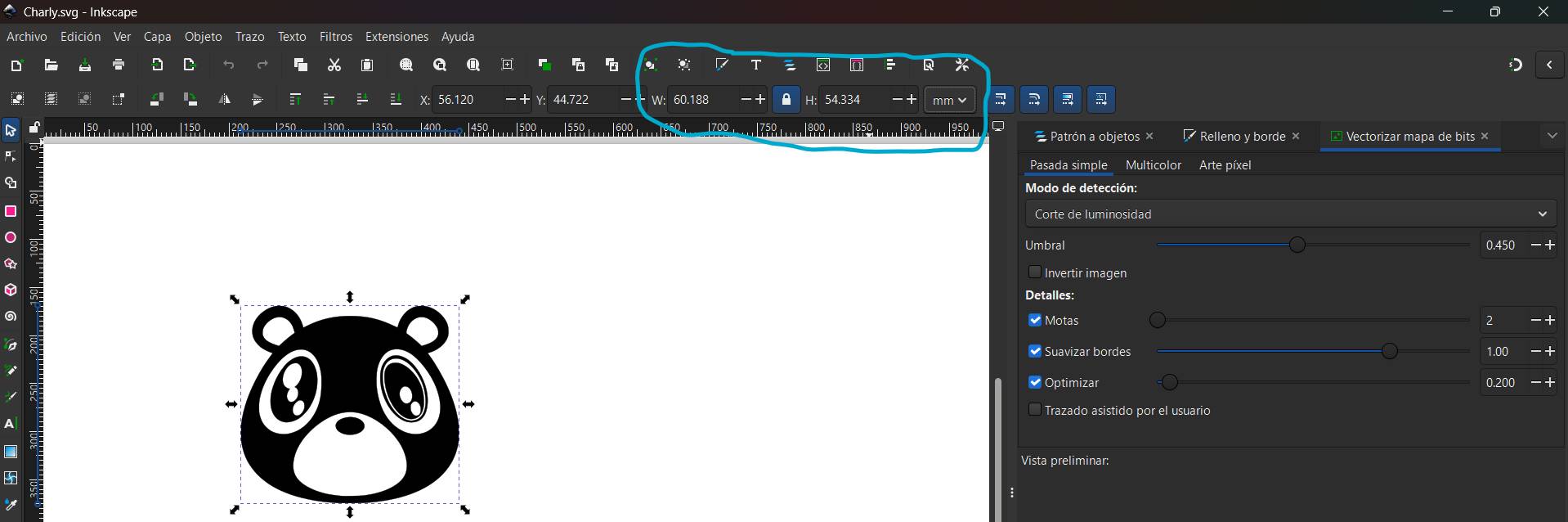Select the Spiral tool
This screenshot has width=1568, height=522.
point(11,317)
